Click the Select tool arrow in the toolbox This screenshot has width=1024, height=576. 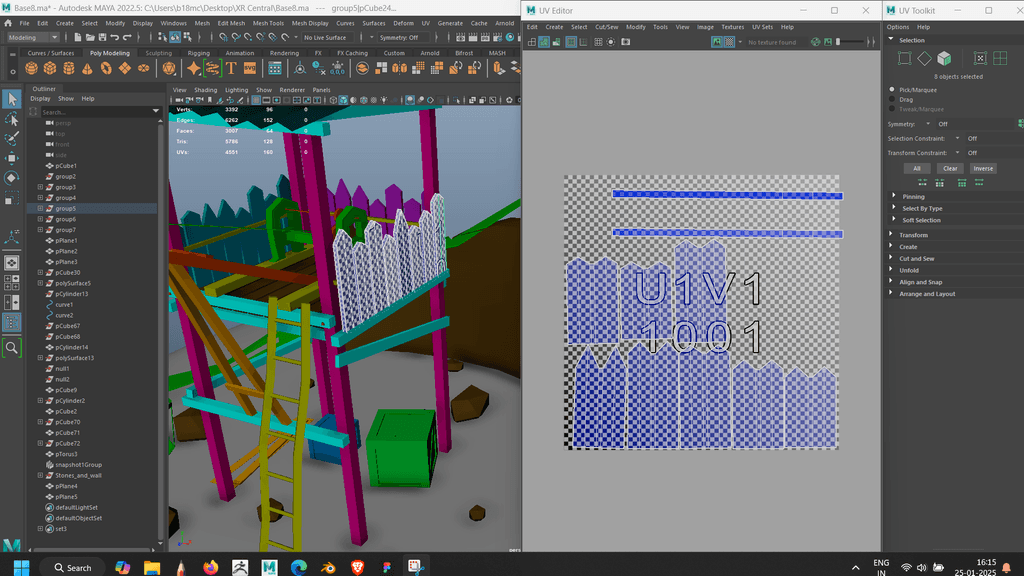pyautogui.click(x=12, y=99)
